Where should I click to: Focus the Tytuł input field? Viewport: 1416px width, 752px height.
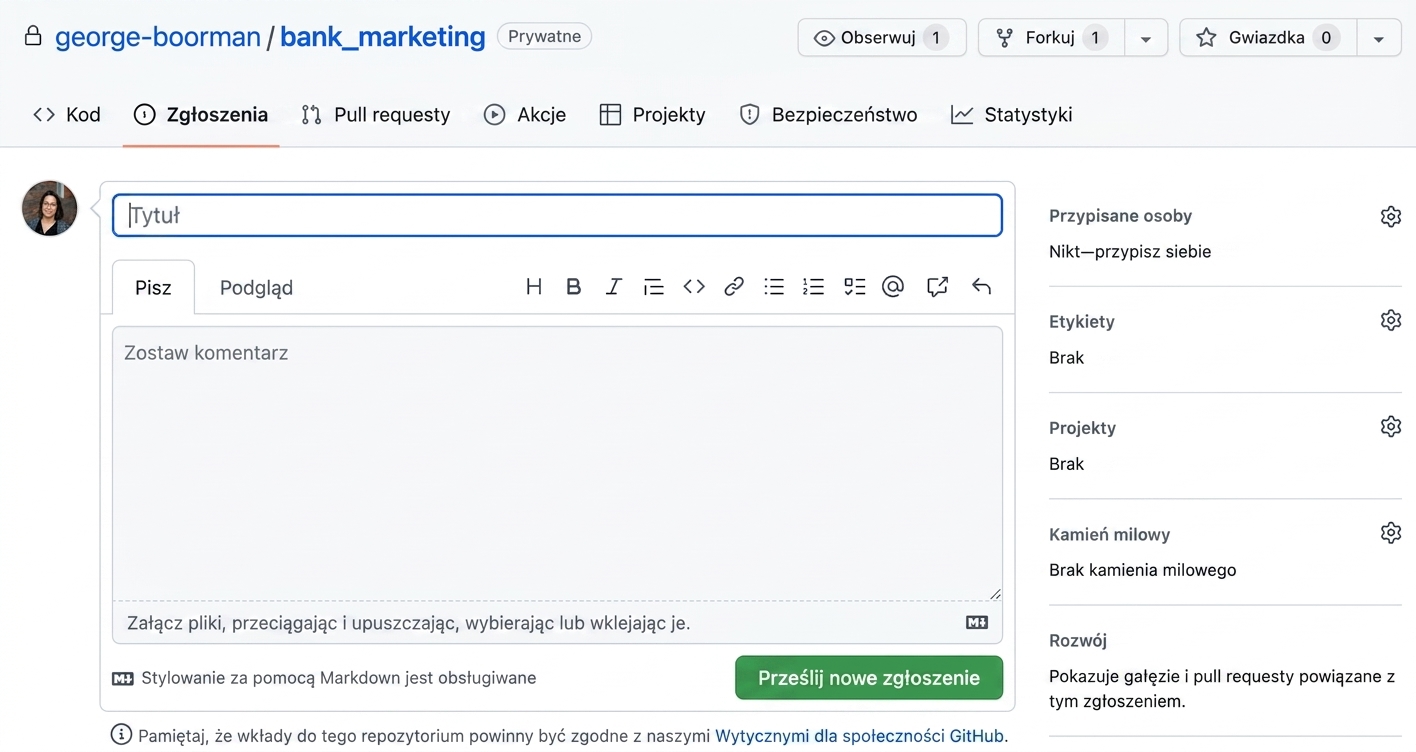coord(557,215)
